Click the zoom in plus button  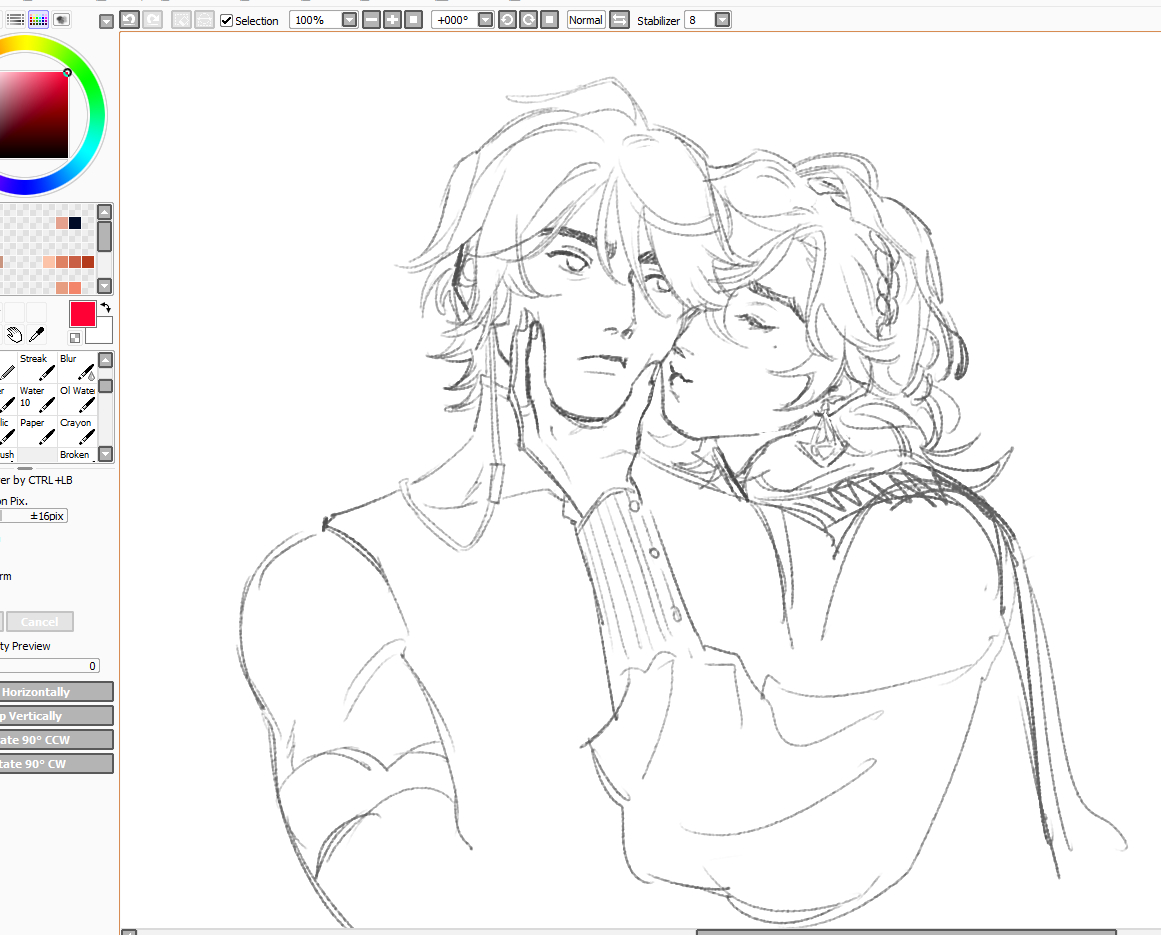coord(392,20)
